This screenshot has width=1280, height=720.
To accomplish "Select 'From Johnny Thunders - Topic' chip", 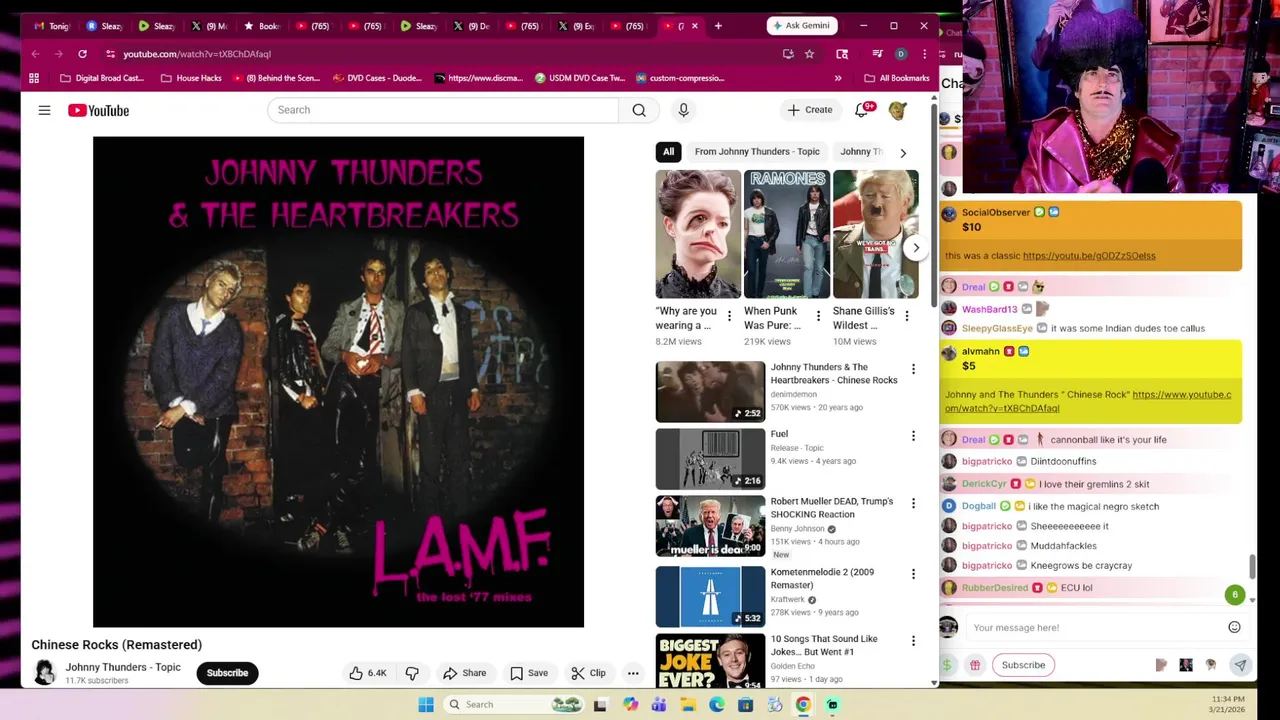I will tap(757, 152).
